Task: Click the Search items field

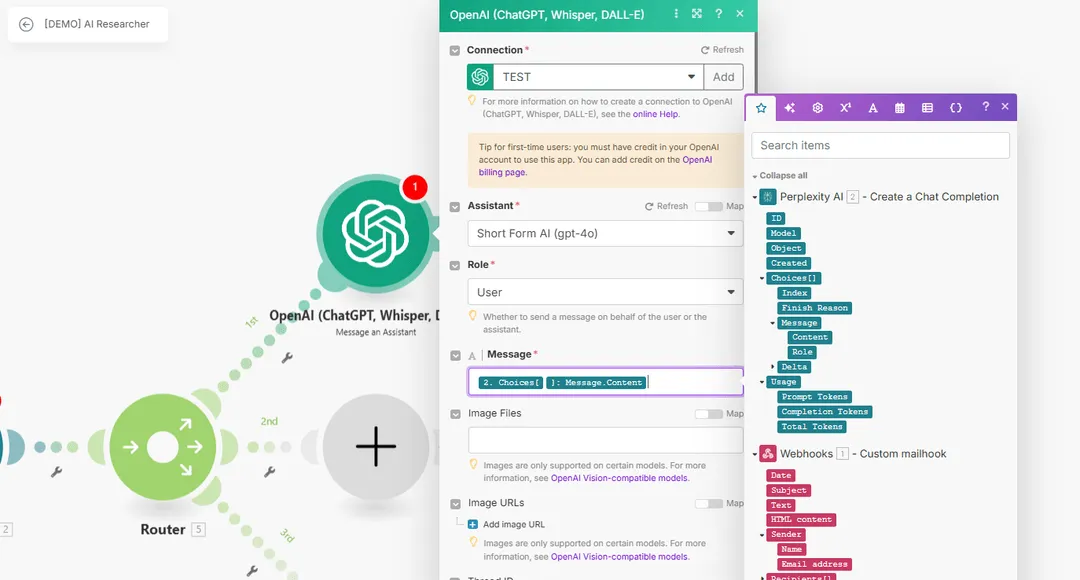Action: tap(880, 145)
